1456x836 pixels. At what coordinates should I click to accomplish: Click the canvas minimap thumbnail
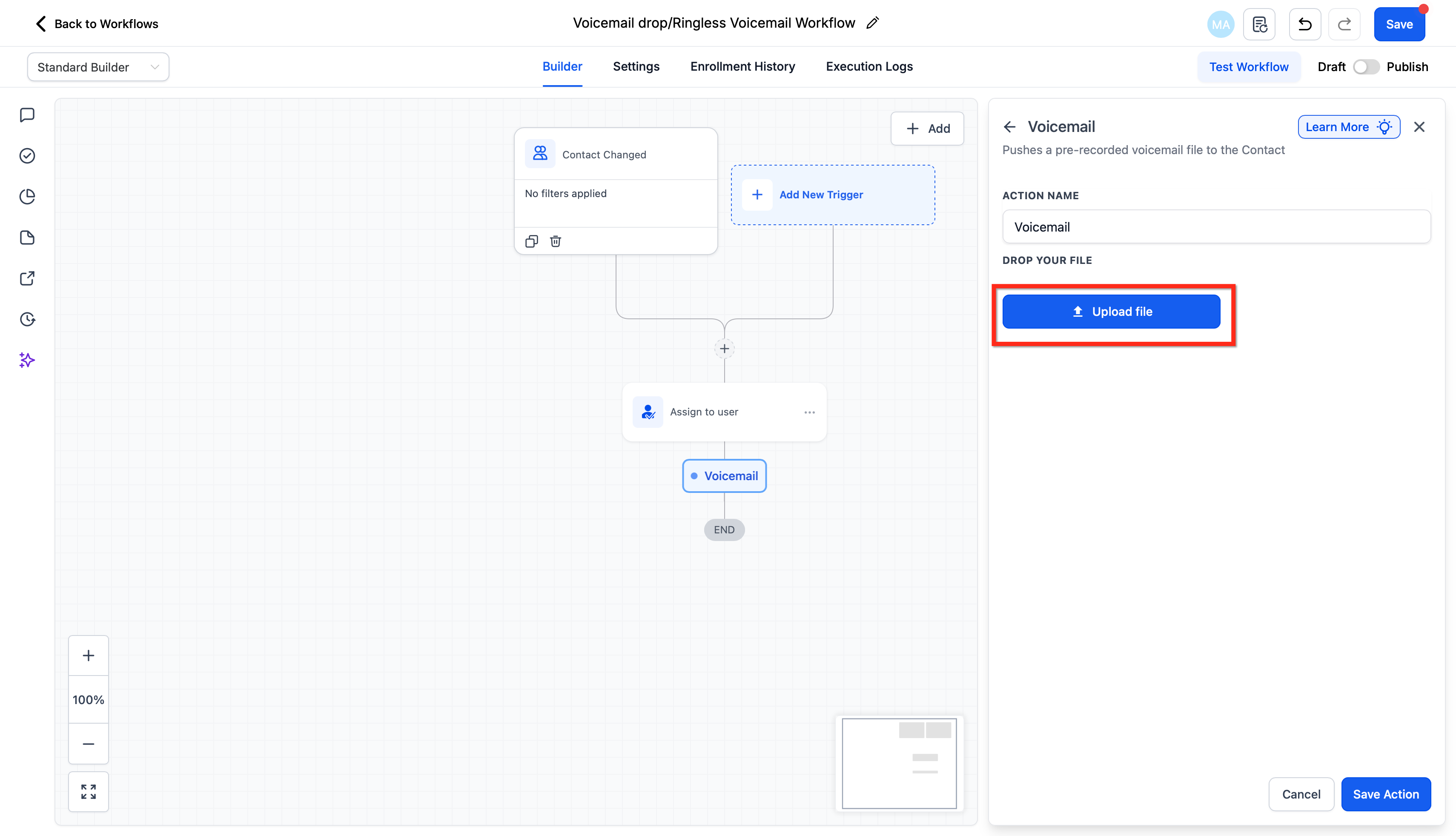click(899, 763)
